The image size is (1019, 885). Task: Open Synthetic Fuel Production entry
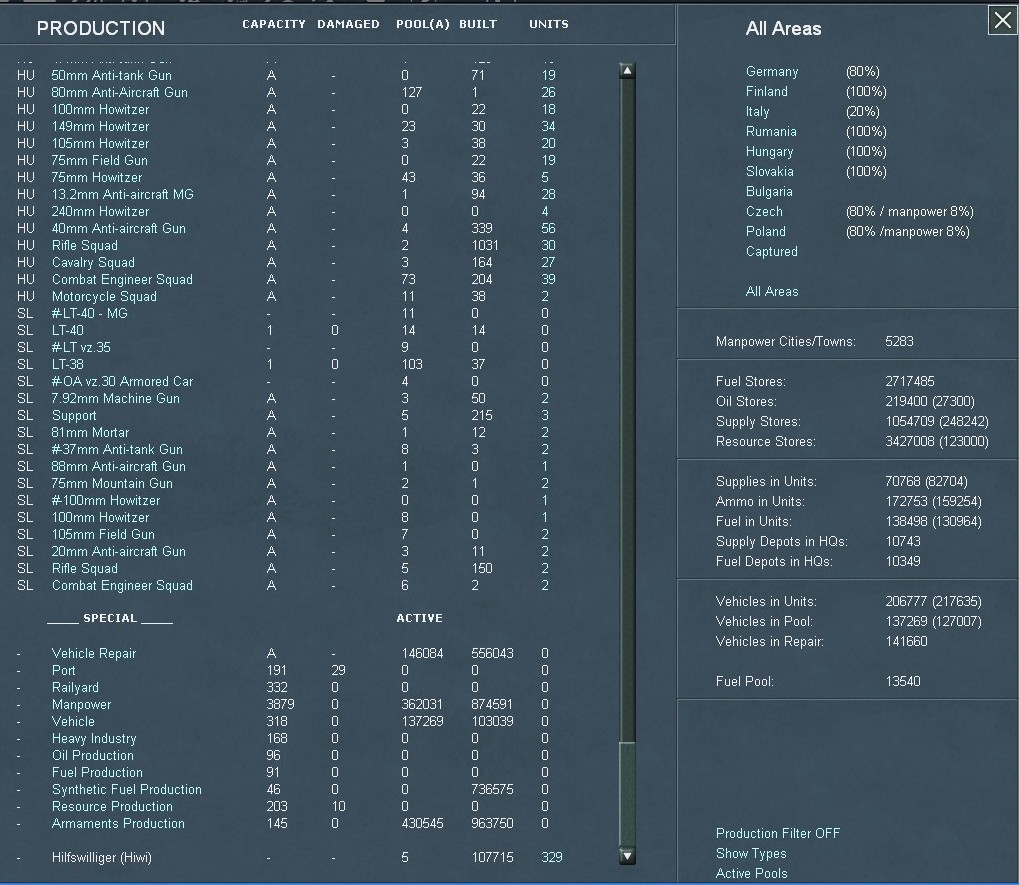click(126, 789)
